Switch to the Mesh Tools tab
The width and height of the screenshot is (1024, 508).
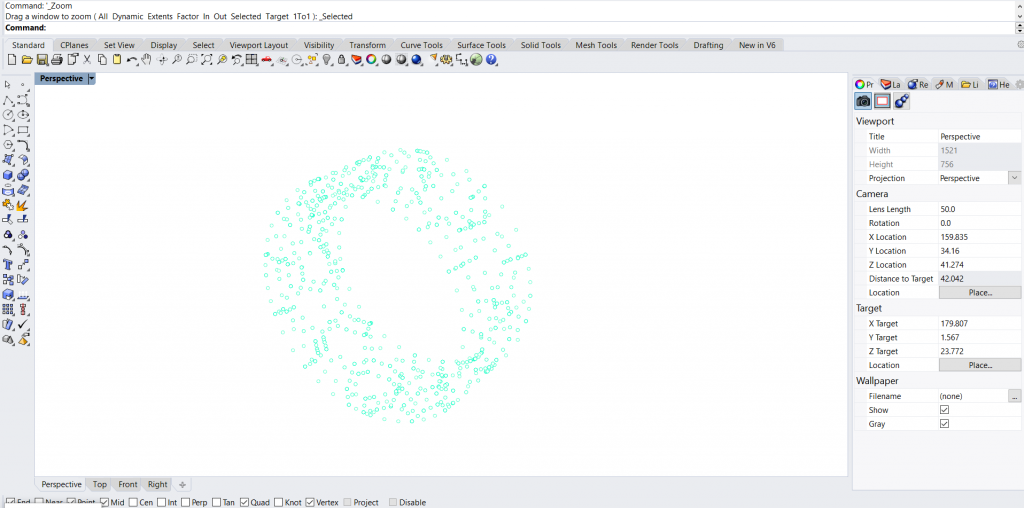click(596, 45)
